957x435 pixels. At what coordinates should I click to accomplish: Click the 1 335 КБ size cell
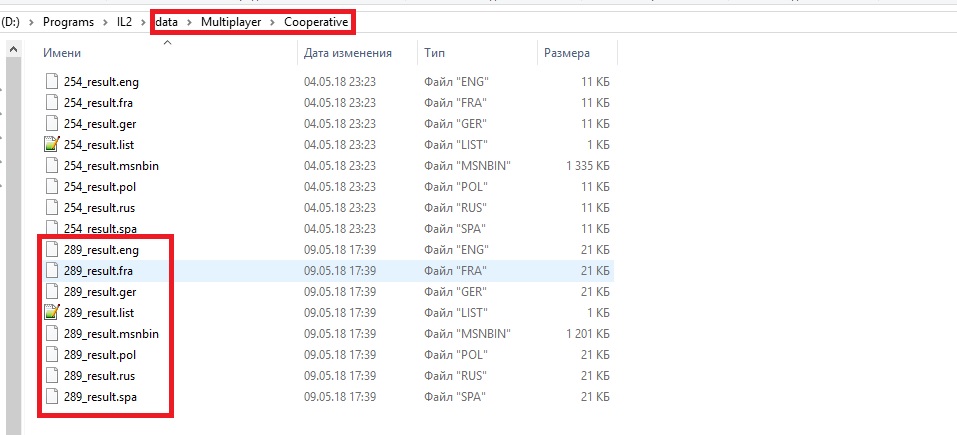588,166
